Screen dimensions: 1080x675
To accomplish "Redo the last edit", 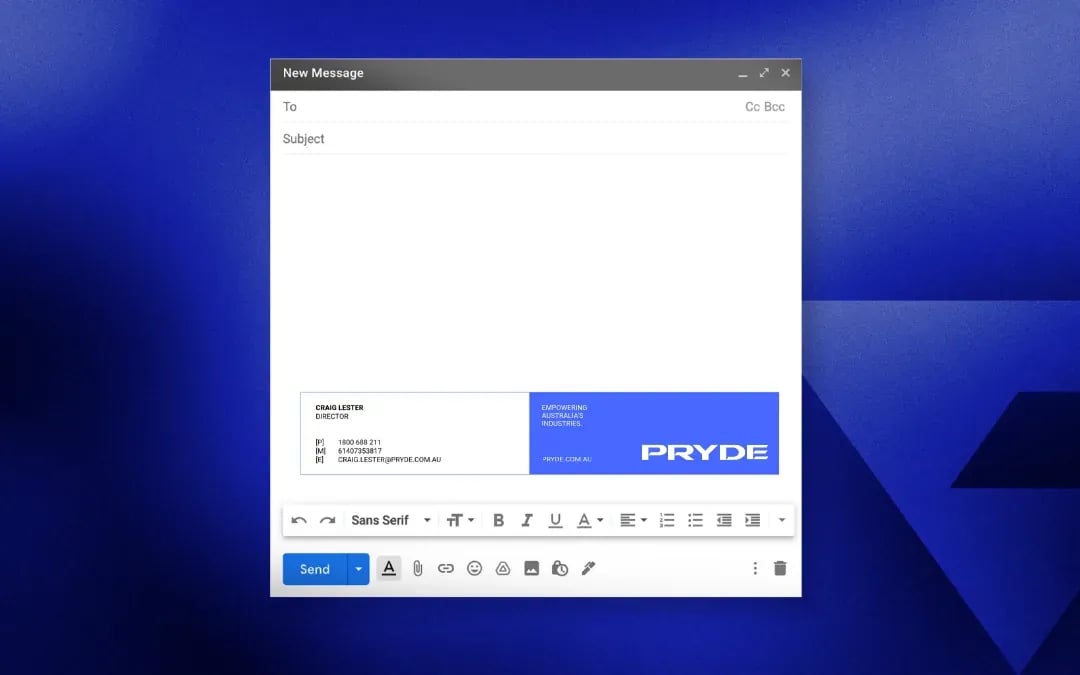I will 328,520.
